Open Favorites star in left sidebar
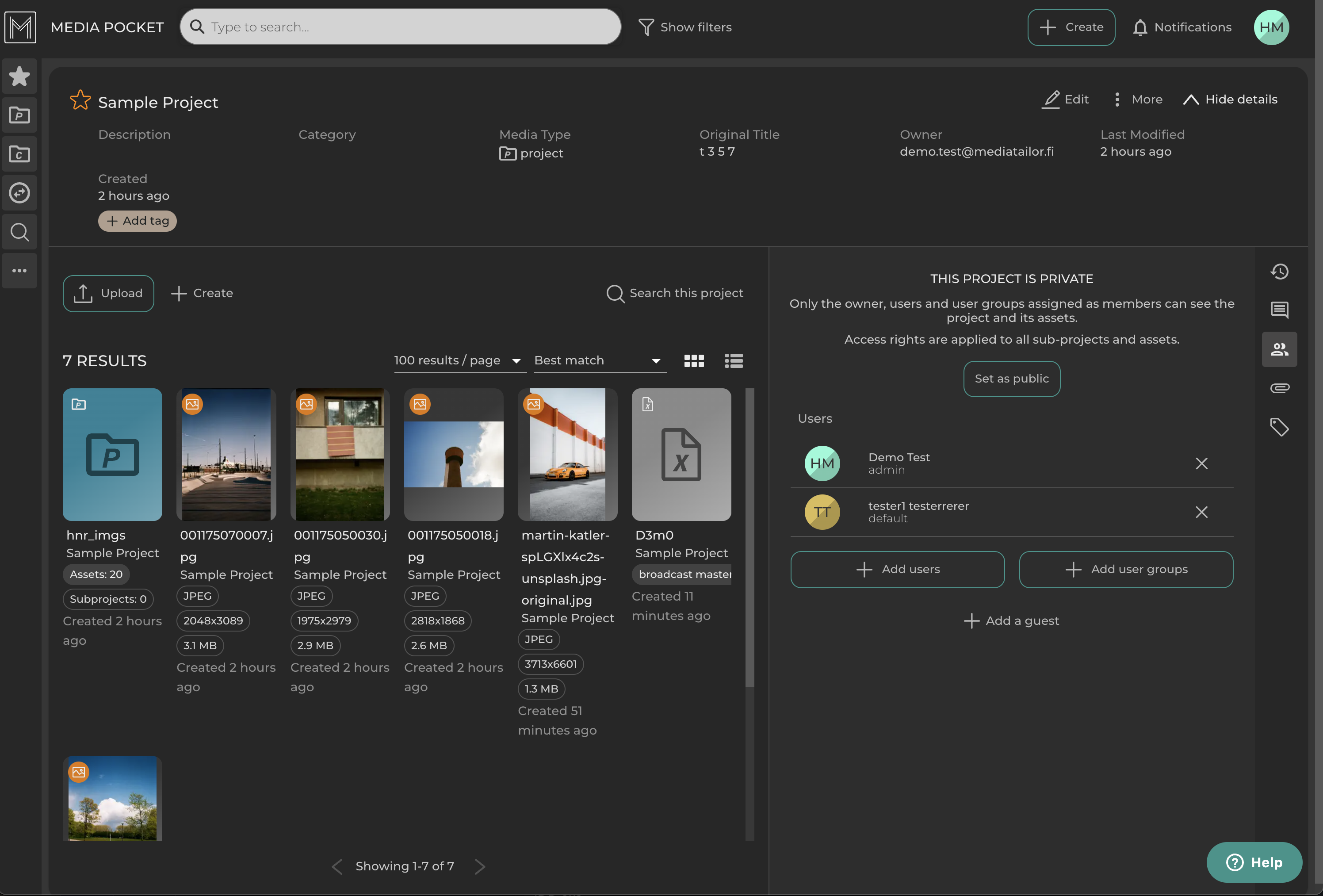This screenshot has height=896, width=1323. tap(19, 76)
